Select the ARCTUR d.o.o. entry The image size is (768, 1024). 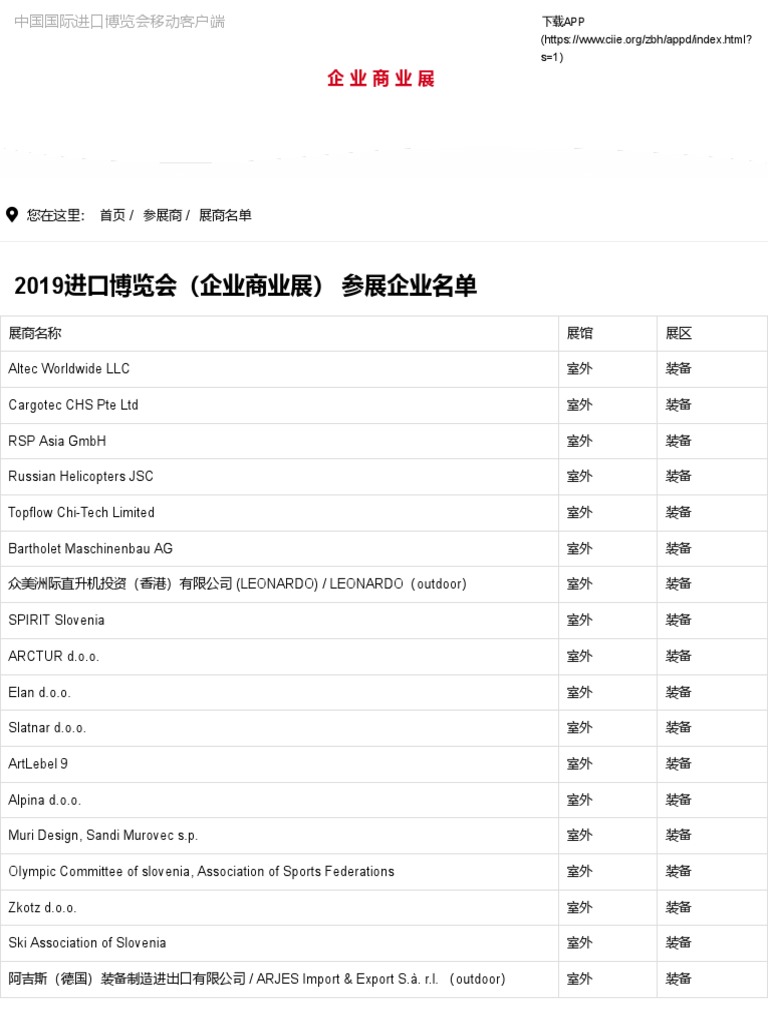click(54, 656)
